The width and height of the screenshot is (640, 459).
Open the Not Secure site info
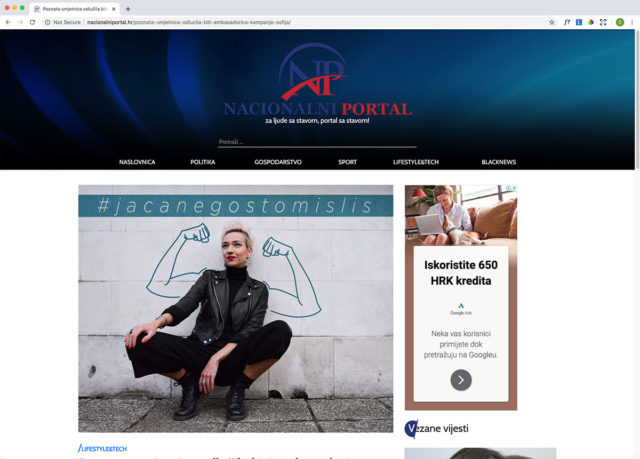click(x=63, y=22)
